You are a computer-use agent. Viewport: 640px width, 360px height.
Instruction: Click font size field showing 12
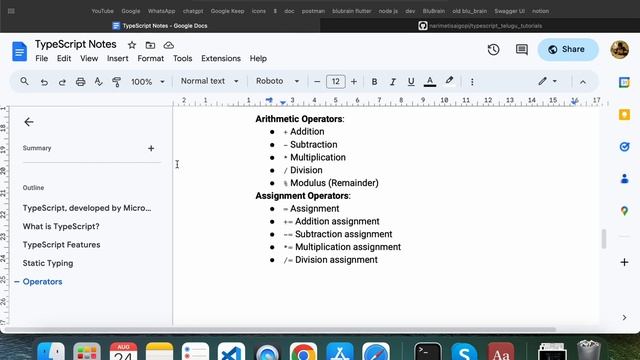[336, 82]
